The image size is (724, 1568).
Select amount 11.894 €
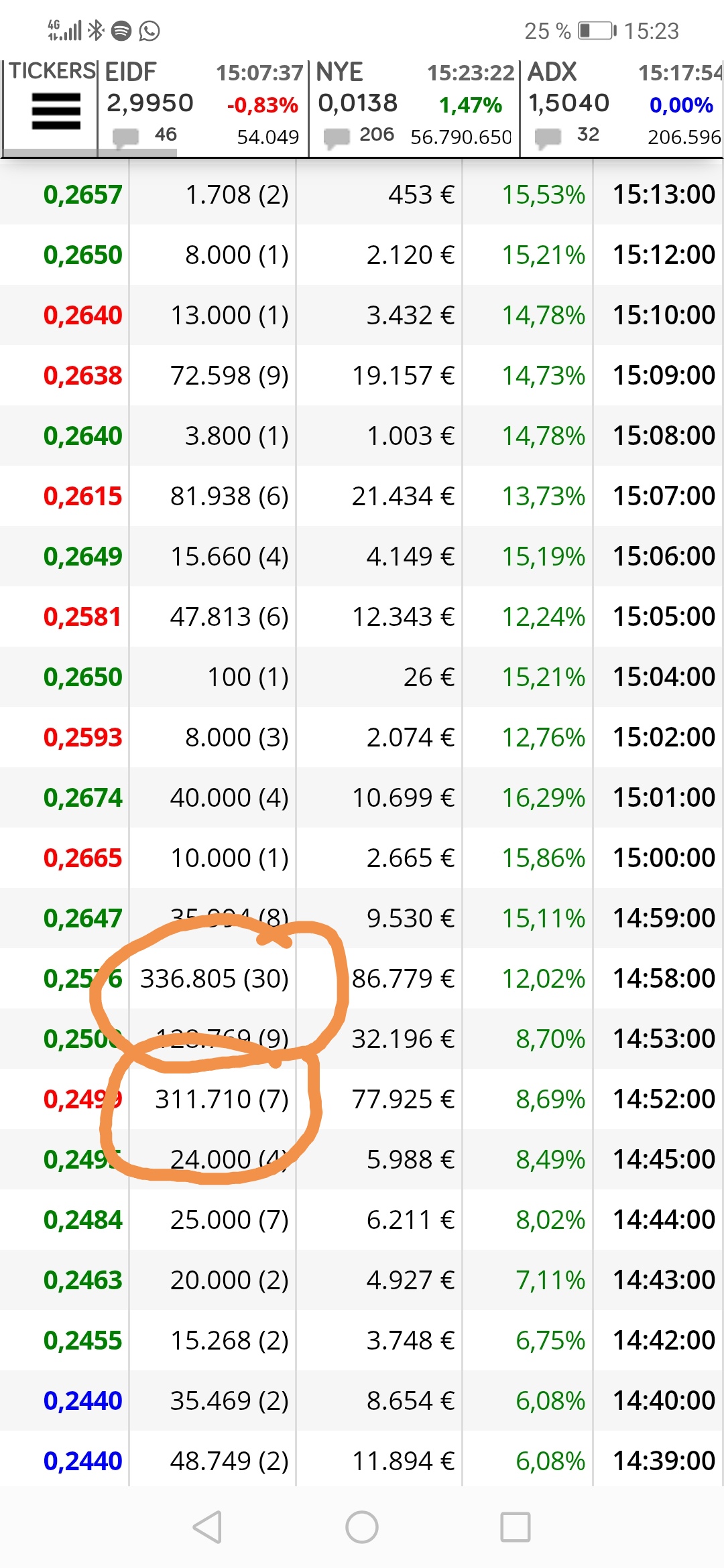click(404, 1461)
